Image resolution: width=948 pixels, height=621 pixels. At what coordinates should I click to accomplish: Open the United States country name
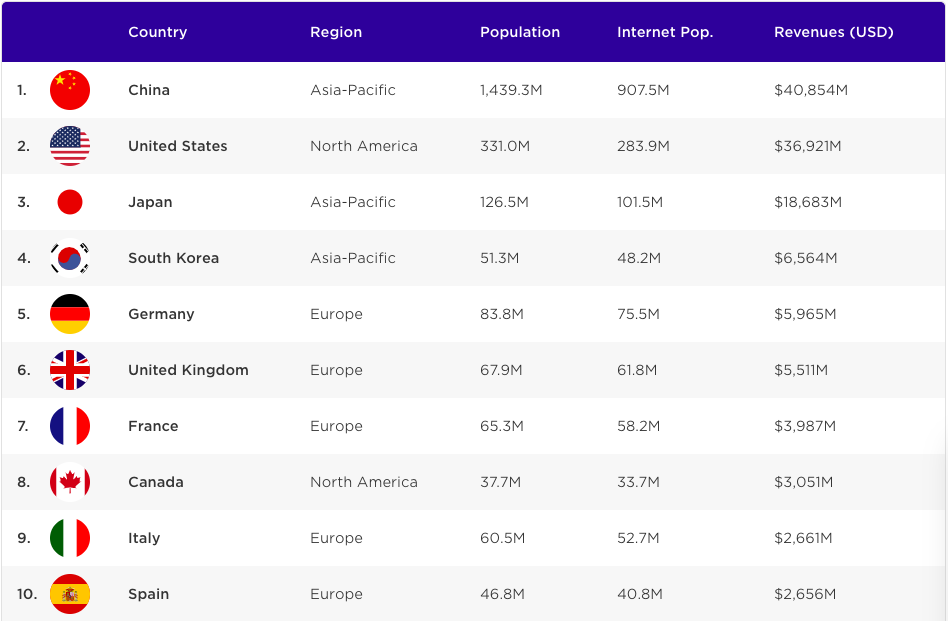177,146
